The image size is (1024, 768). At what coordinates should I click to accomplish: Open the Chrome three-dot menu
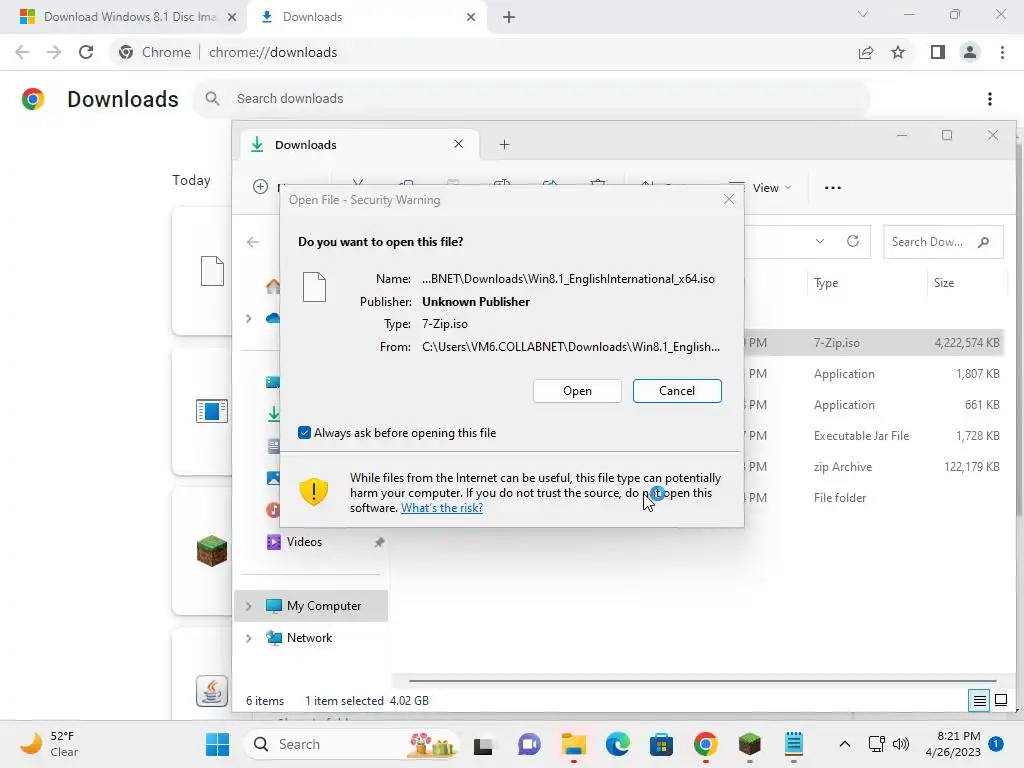(1002, 52)
